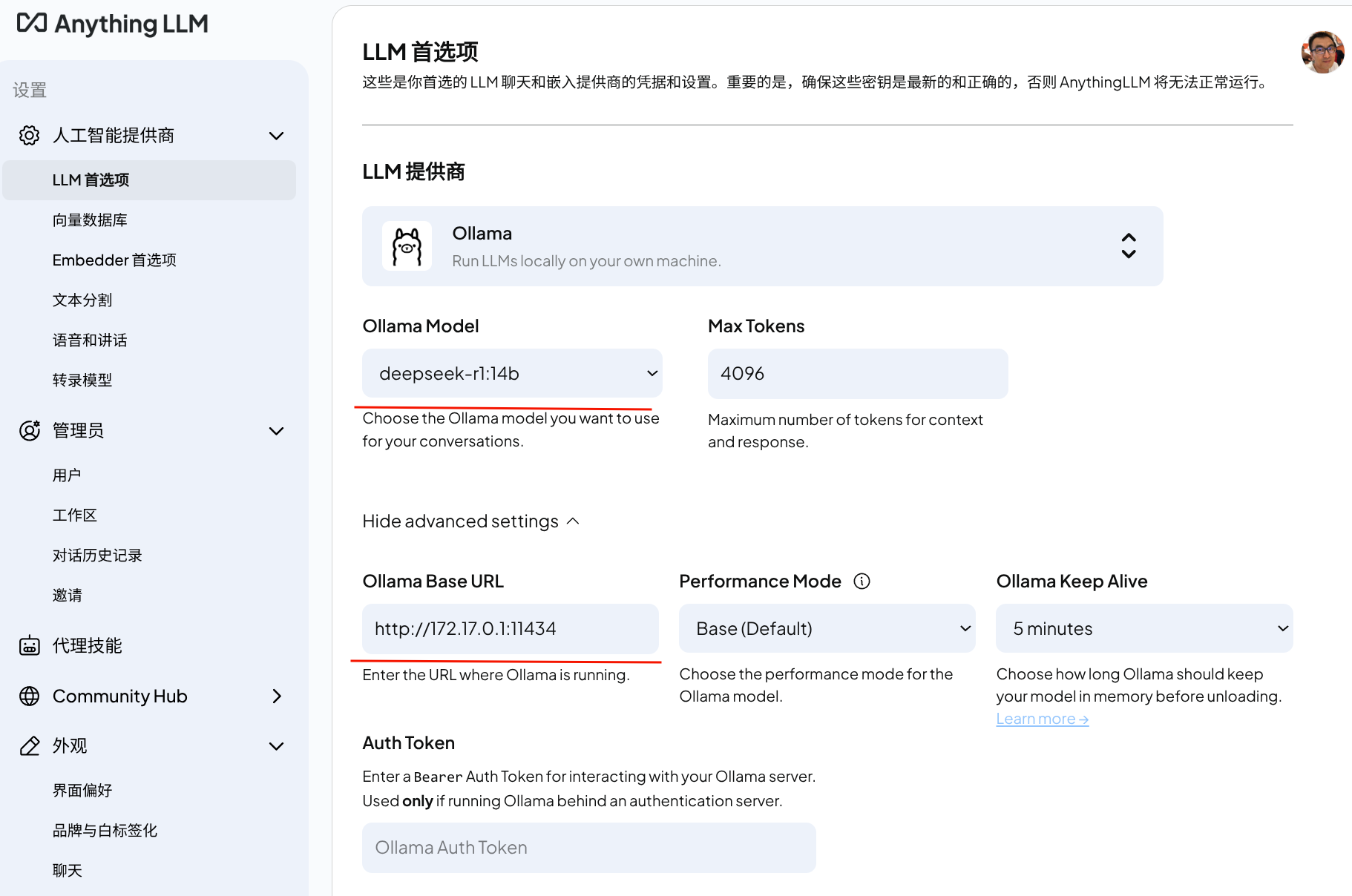Open 语音和讲话 settings

pos(90,340)
